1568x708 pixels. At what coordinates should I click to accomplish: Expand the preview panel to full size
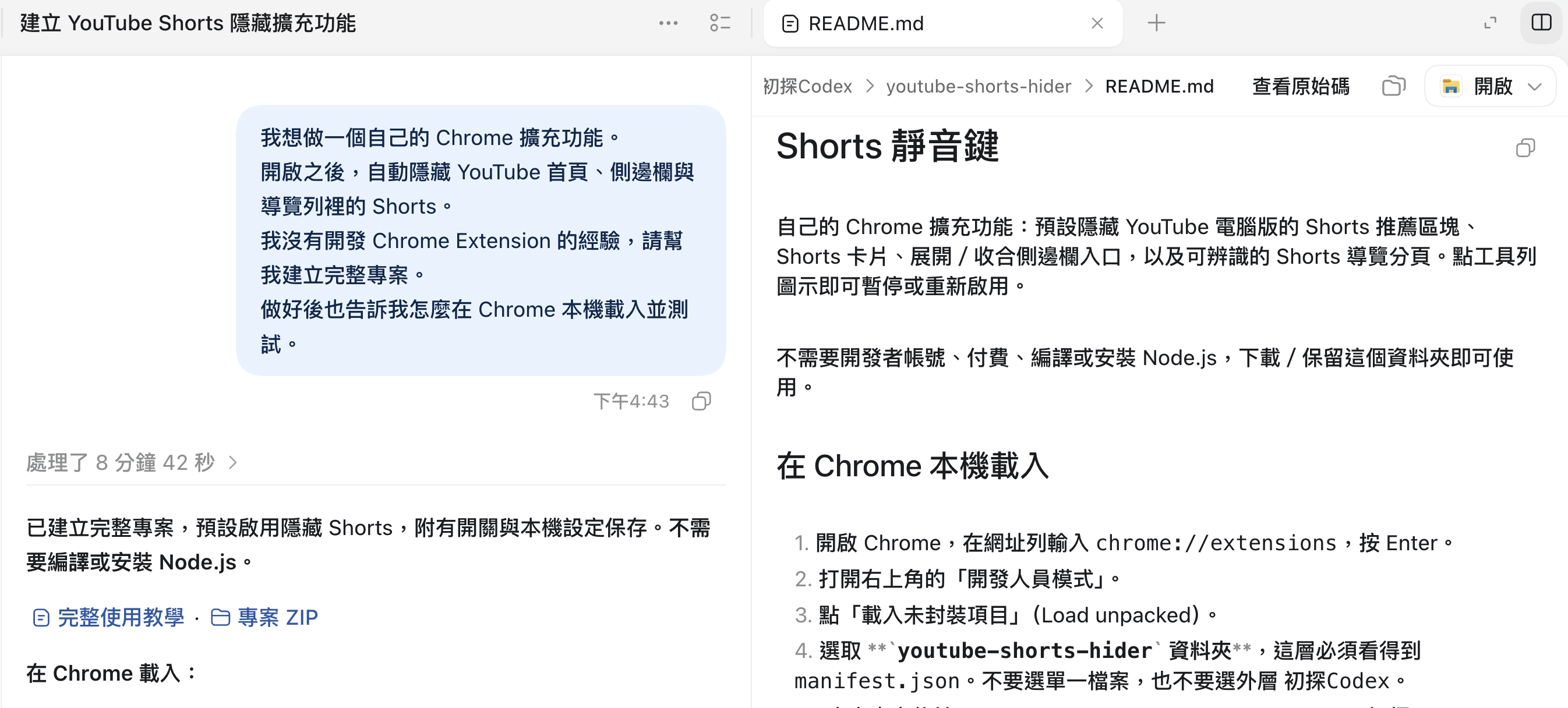(1490, 23)
